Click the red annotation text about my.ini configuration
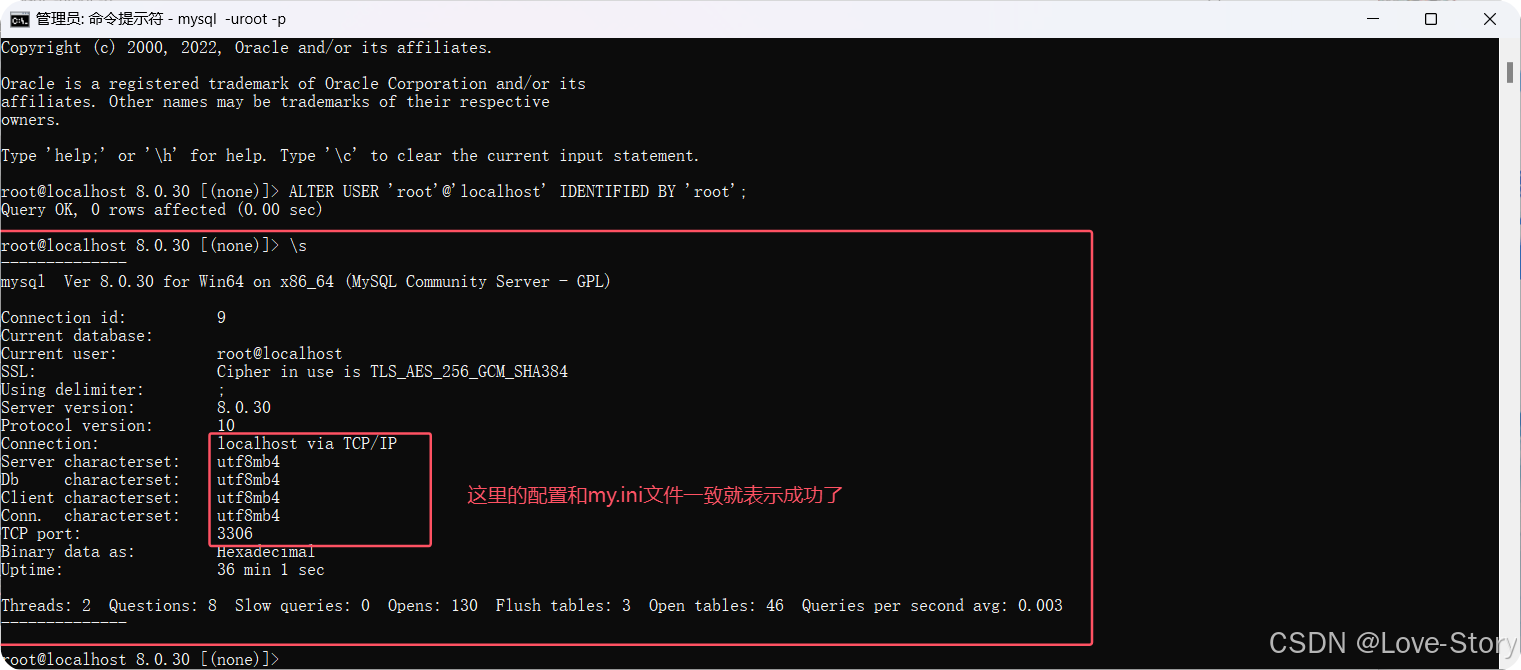The image size is (1521, 670). 653,495
